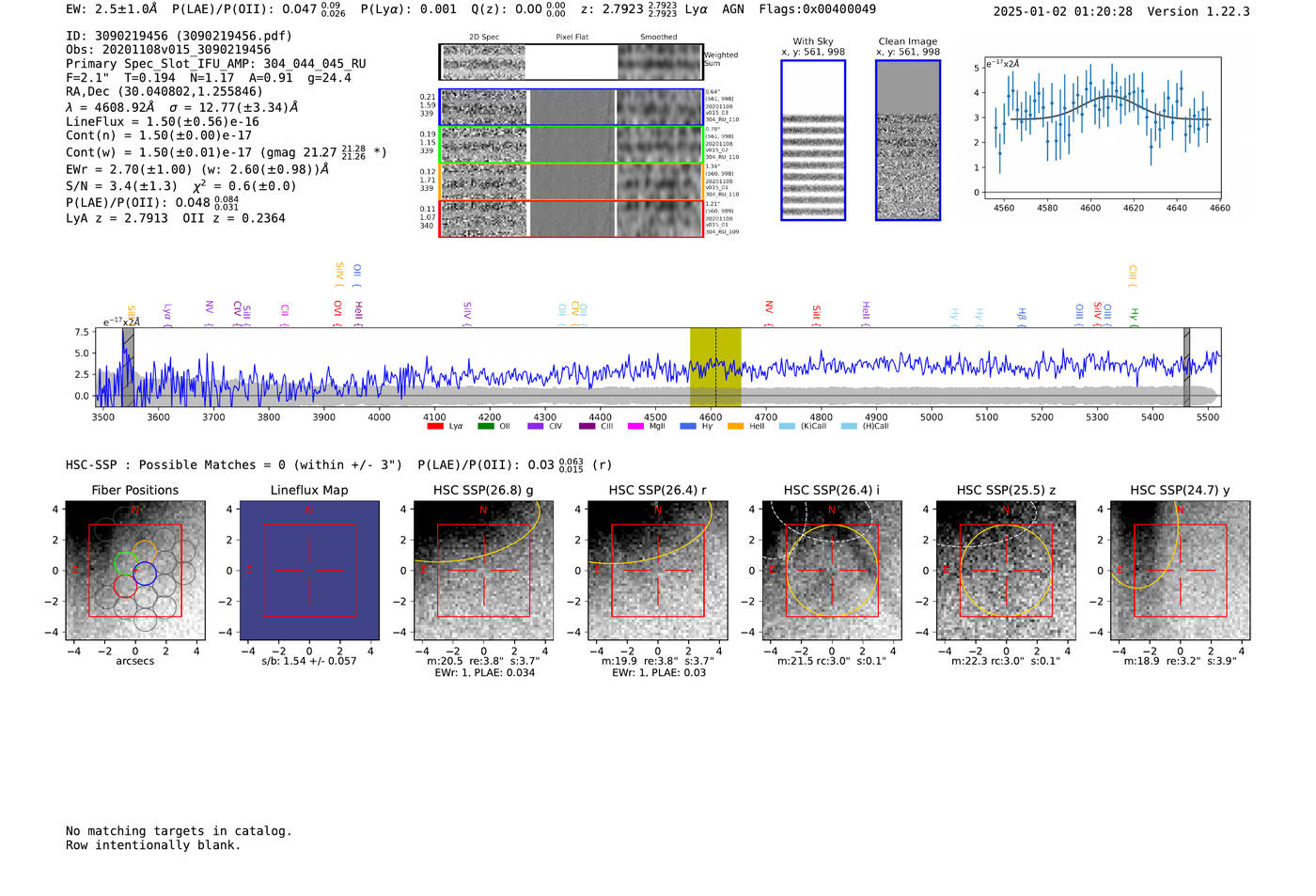1316x896 pixels.
Task: Click the 'No matching targets in catalog.' text
Action: 179,831
